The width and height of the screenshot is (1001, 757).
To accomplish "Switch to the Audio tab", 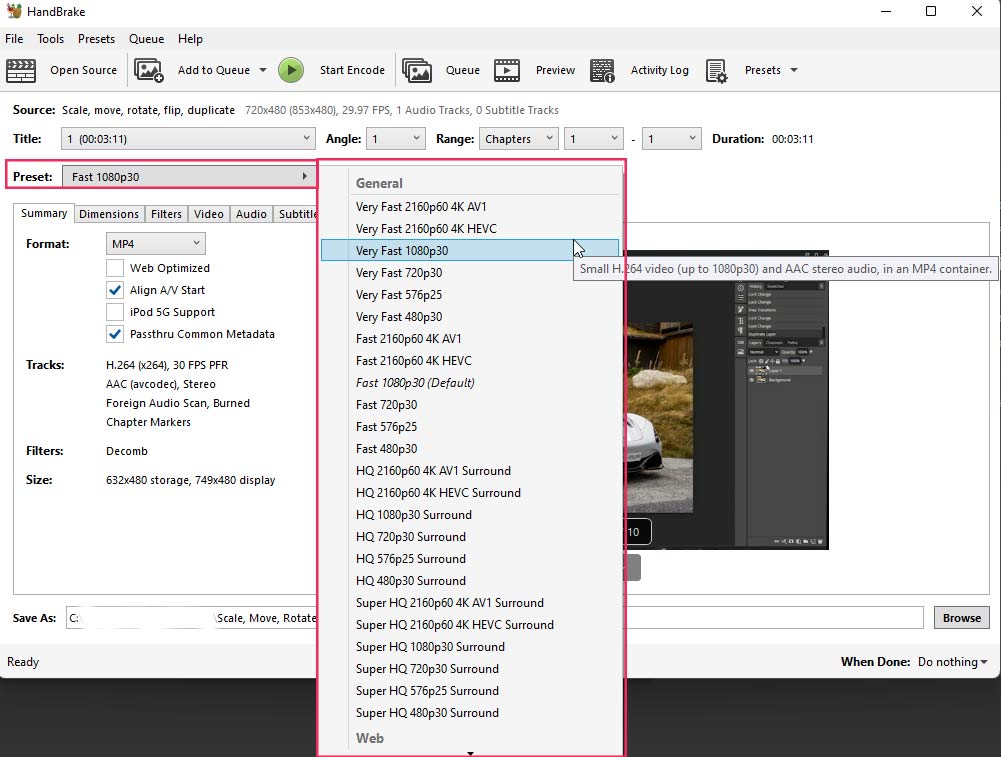I will pyautogui.click(x=252, y=214).
